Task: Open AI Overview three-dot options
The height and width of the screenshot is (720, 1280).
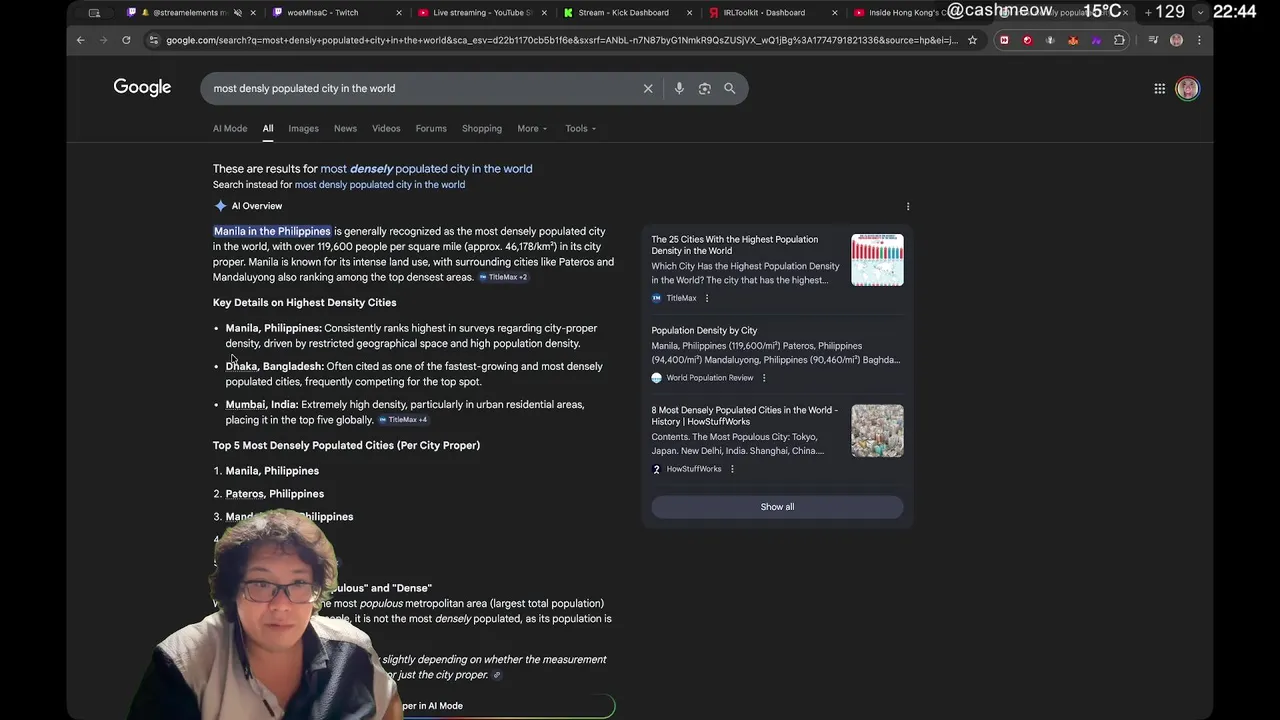Action: tap(908, 206)
